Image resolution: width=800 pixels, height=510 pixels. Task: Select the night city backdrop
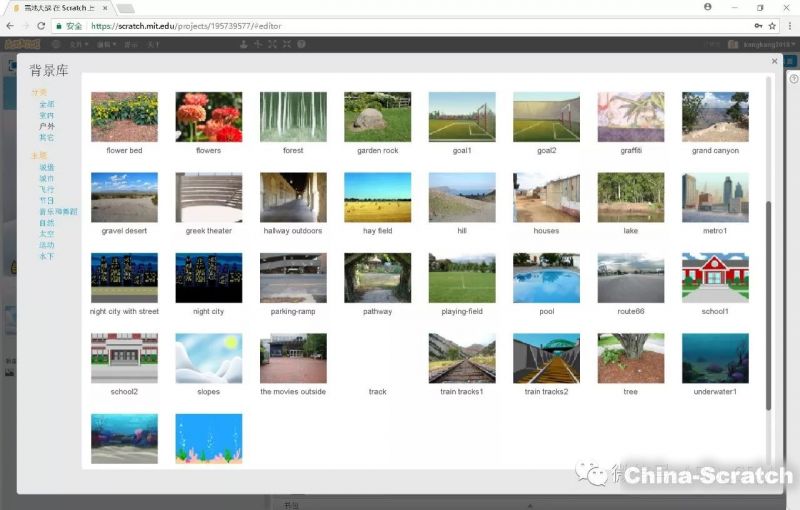[208, 277]
